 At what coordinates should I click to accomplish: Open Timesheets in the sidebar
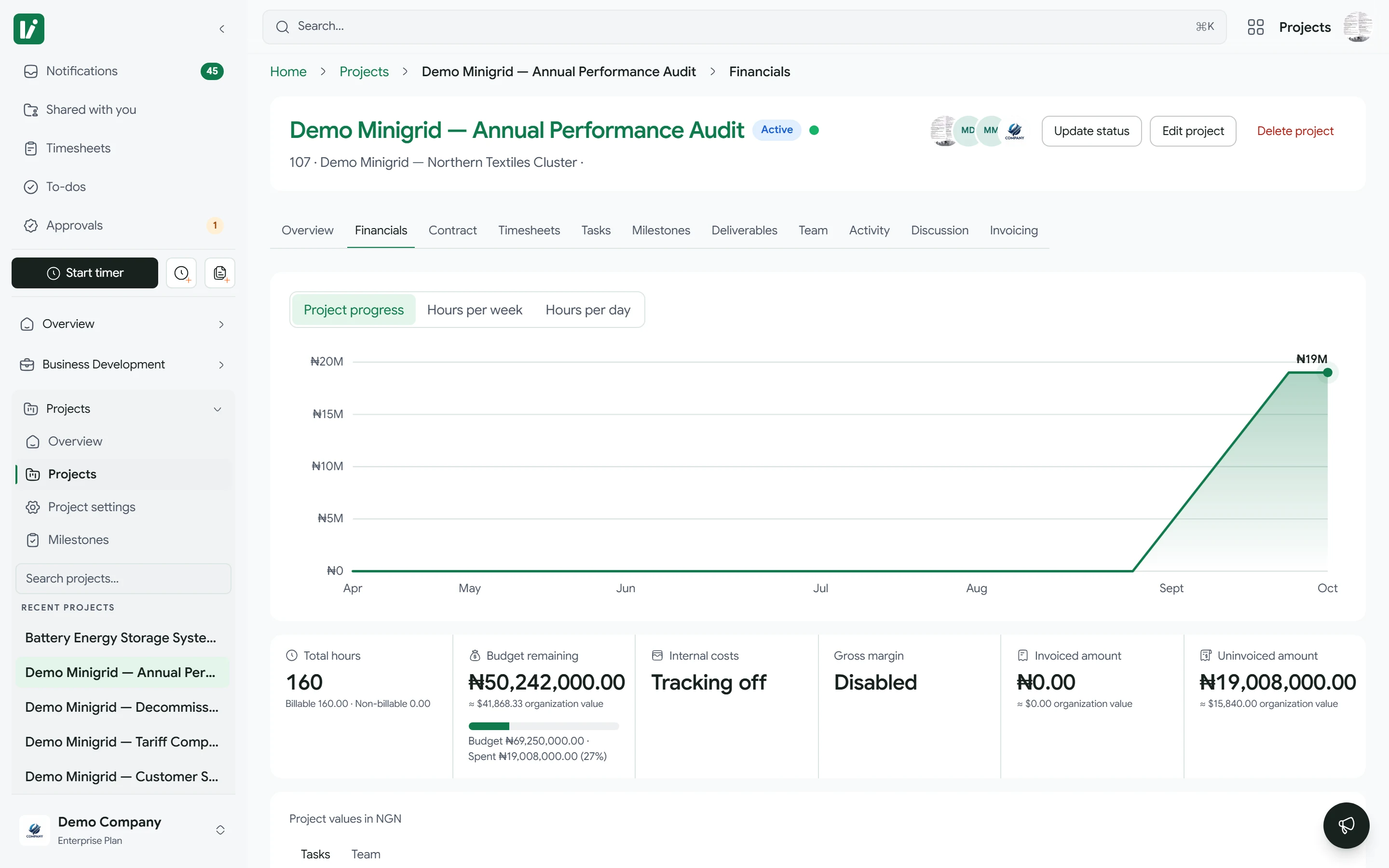(123, 148)
